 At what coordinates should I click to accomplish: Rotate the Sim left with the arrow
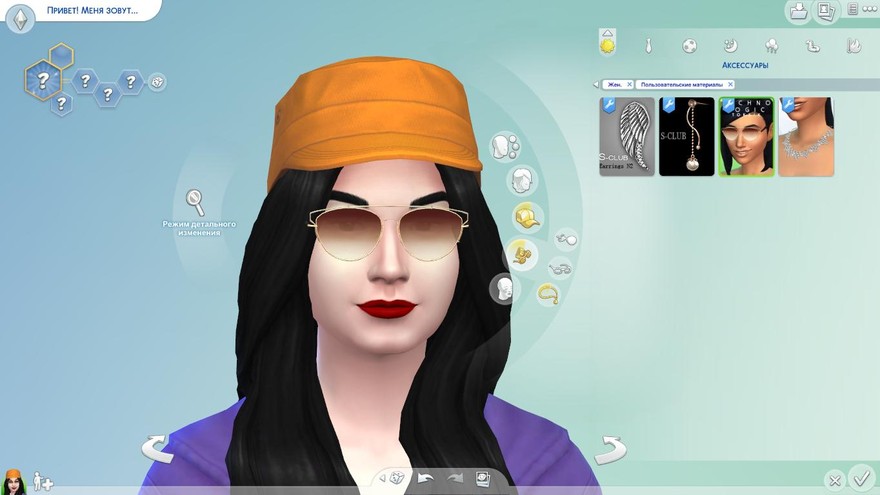click(x=157, y=448)
